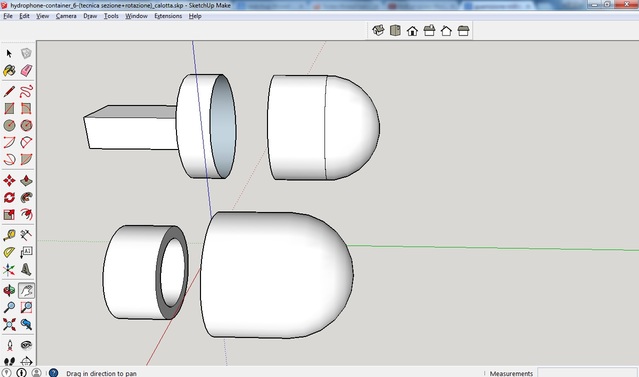639x377 pixels.
Task: Click the geo-location status bar icon
Action: pyautogui.click(x=7, y=373)
